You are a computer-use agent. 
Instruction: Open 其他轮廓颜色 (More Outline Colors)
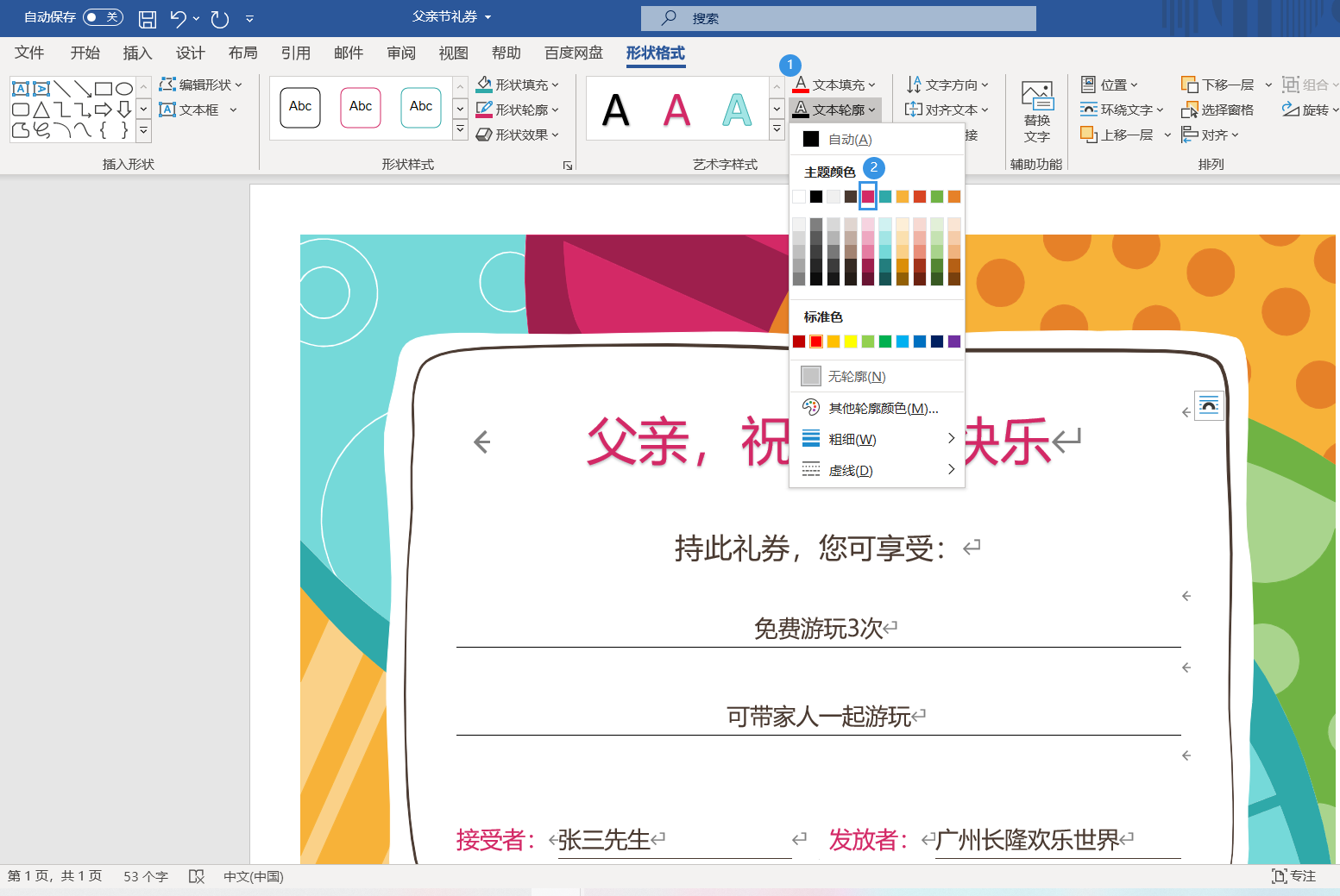point(877,408)
